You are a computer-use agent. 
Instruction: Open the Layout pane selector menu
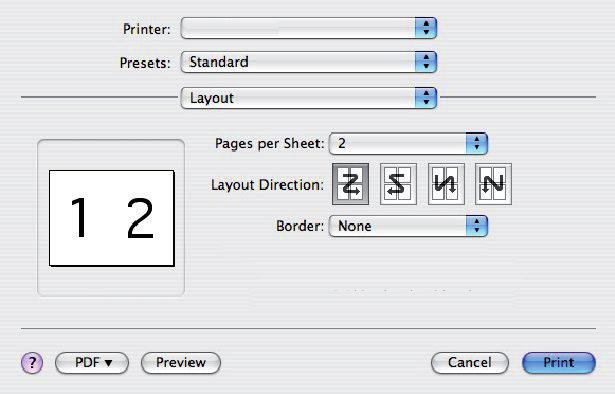pos(309,98)
